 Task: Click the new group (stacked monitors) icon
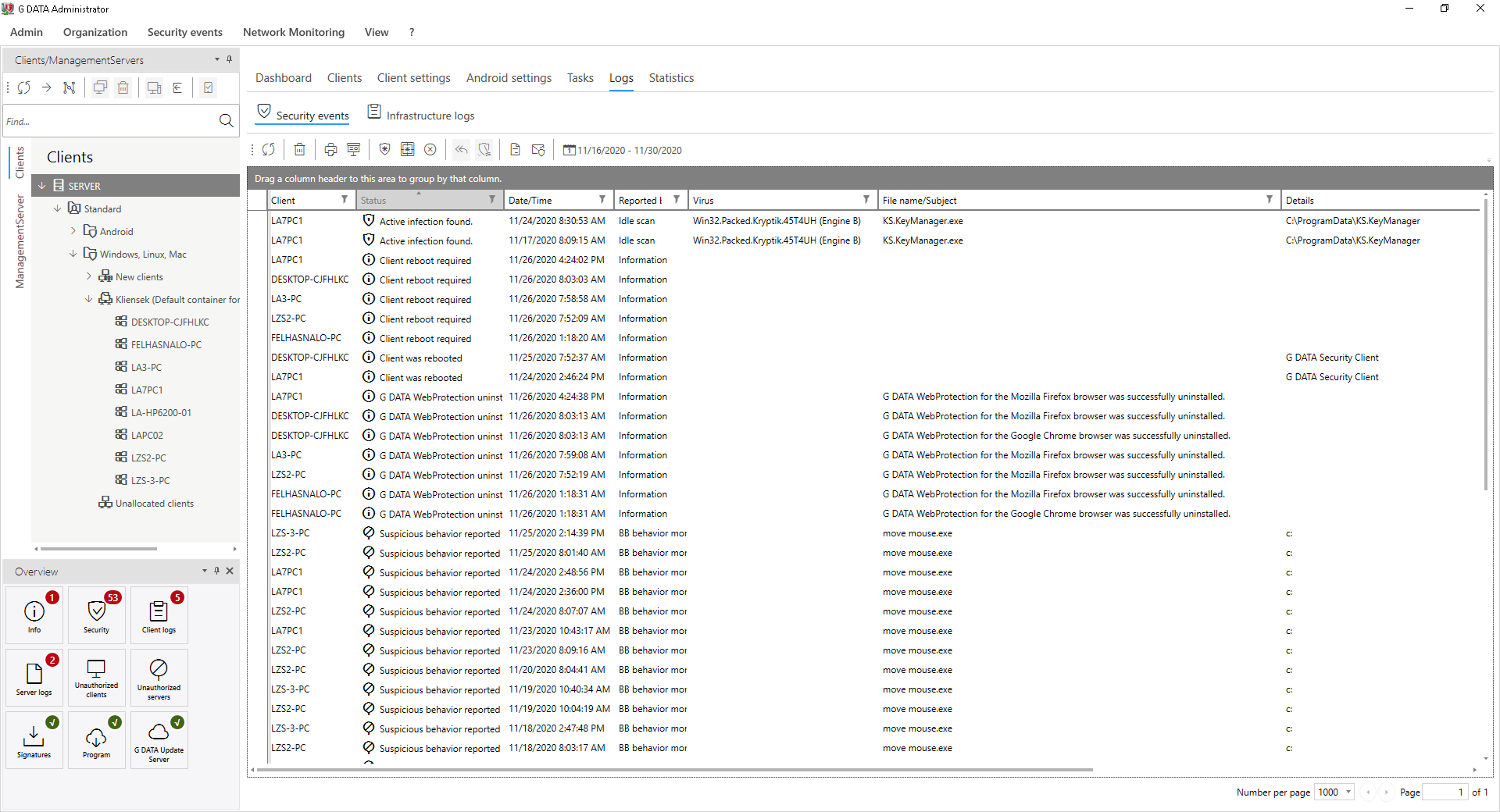100,87
